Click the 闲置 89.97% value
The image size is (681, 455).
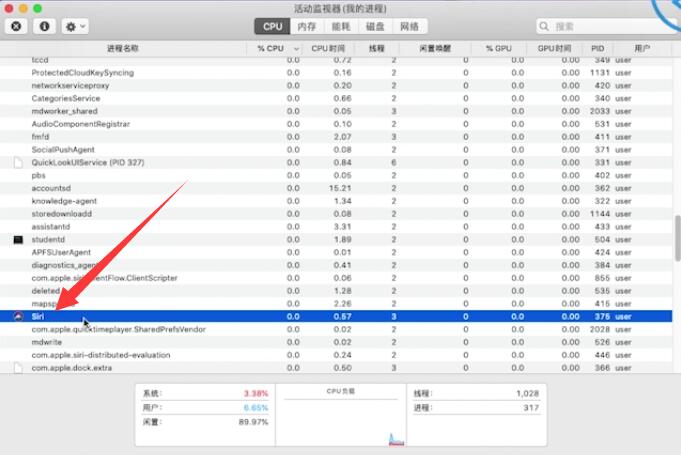(253, 422)
